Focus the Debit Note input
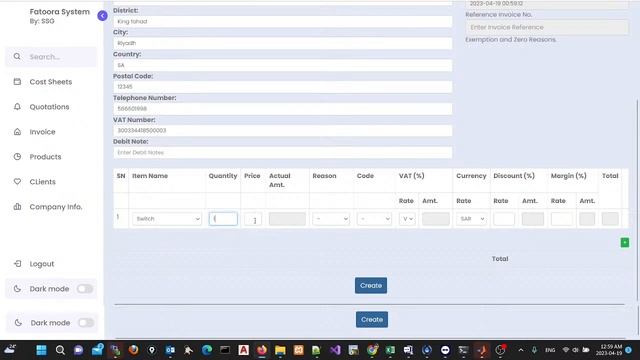Viewport: 640px width, 360px height. tap(282, 152)
